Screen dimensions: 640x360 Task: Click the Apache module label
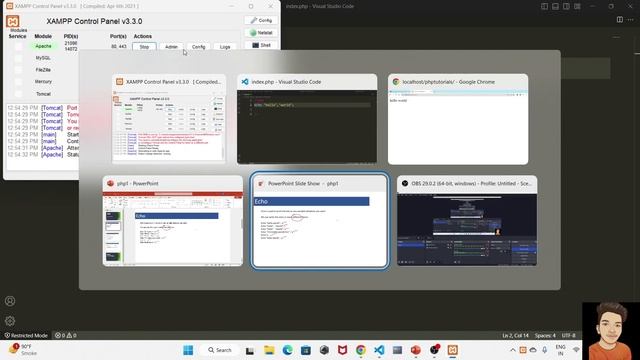tap(43, 46)
